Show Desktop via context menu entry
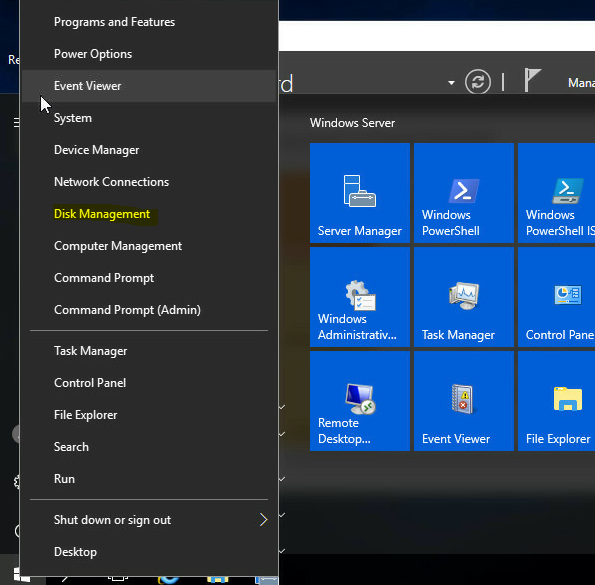Screen dimensions: 595x585 click(149, 552)
